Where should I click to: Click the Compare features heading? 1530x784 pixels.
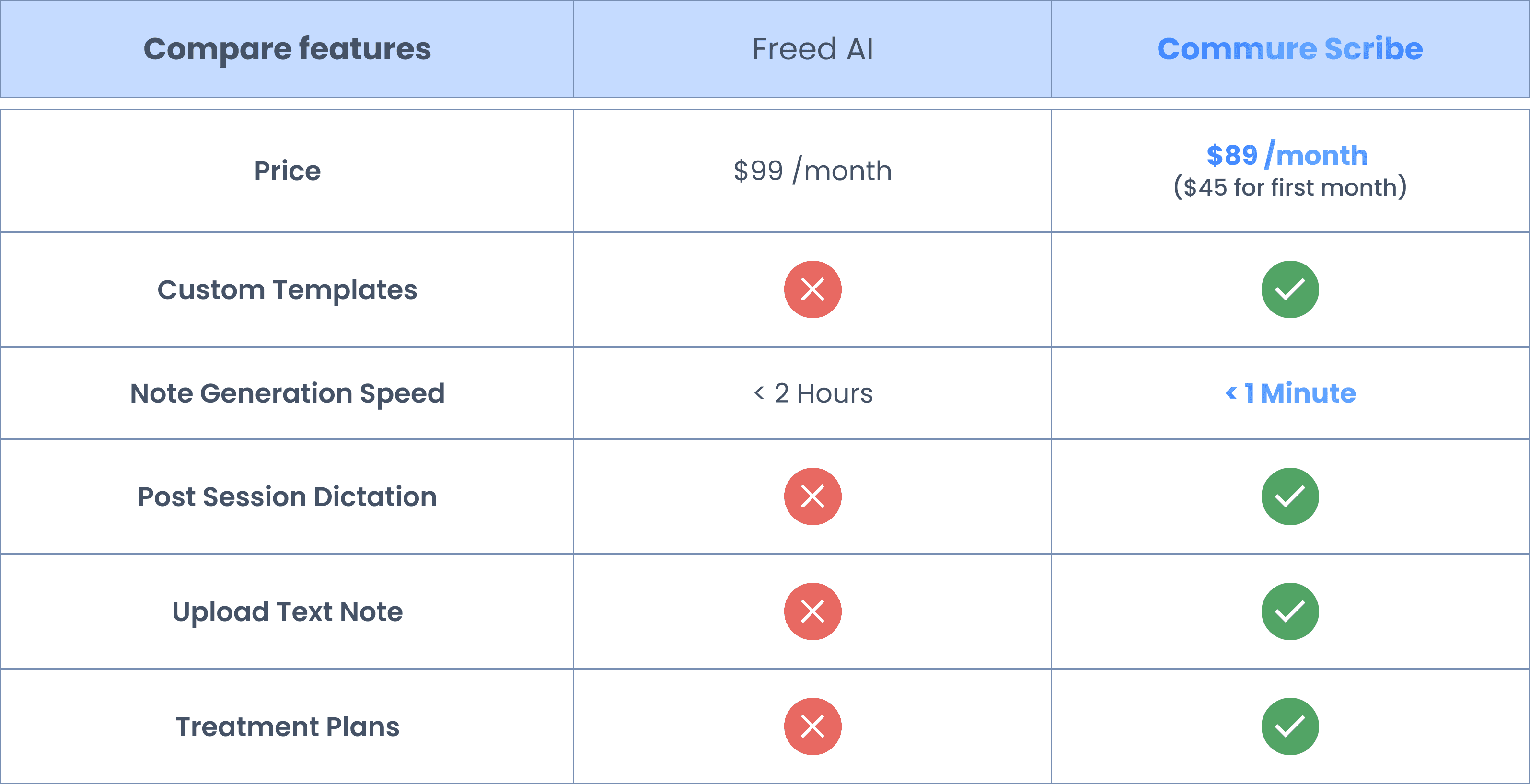click(x=287, y=49)
